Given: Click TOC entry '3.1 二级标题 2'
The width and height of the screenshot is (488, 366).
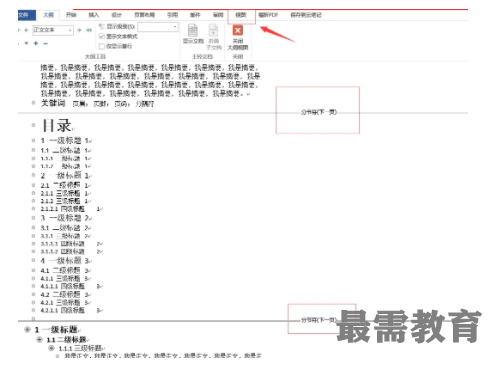Looking at the screenshot, I should (65, 228).
